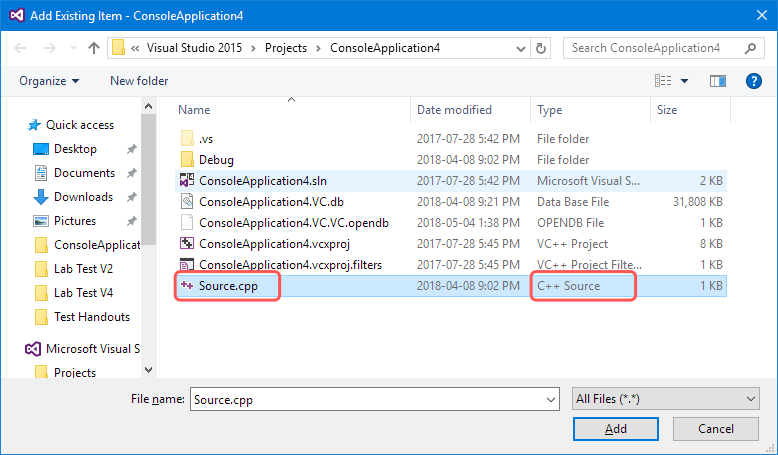Screen dimensions: 778x455
Task: Sort by Type column header
Action: coord(549,110)
